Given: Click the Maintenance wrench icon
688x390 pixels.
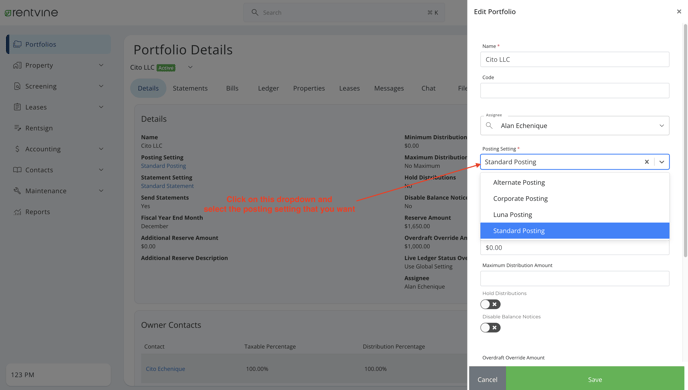Looking at the screenshot, I should click(18, 191).
